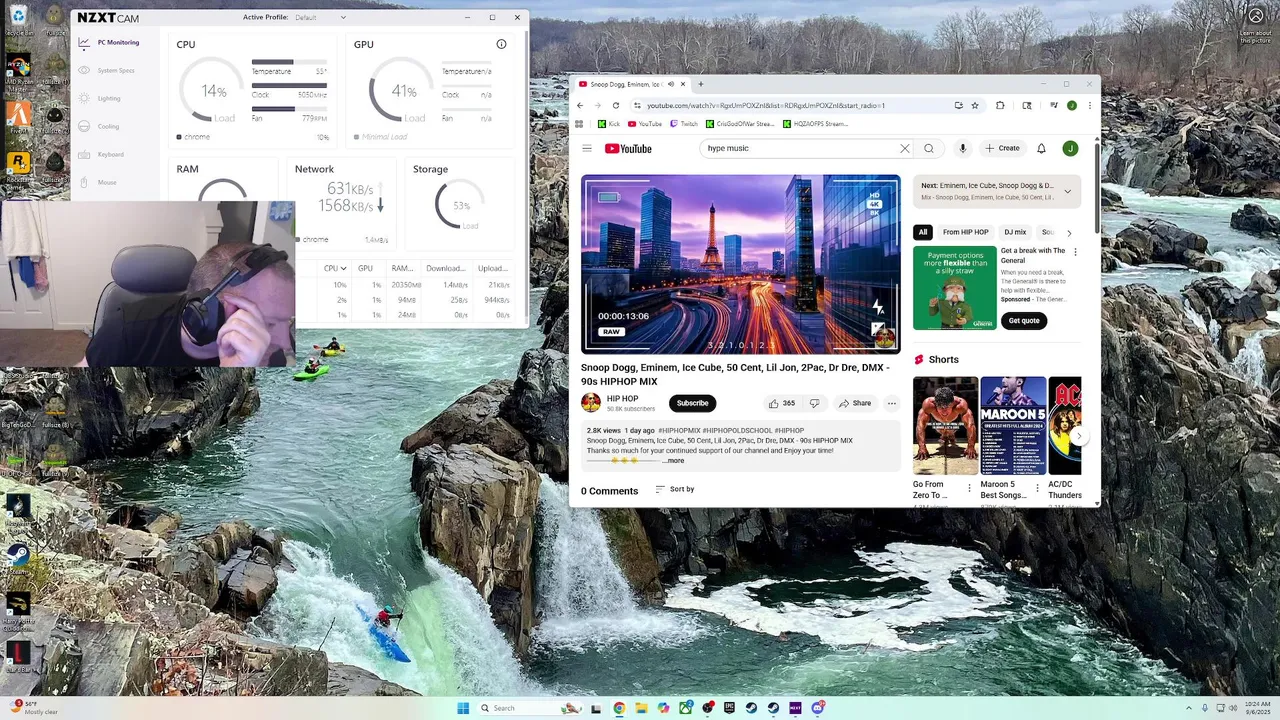The image size is (1280, 720).
Task: Open Cooling section in NZXT CAM
Action: point(100,127)
